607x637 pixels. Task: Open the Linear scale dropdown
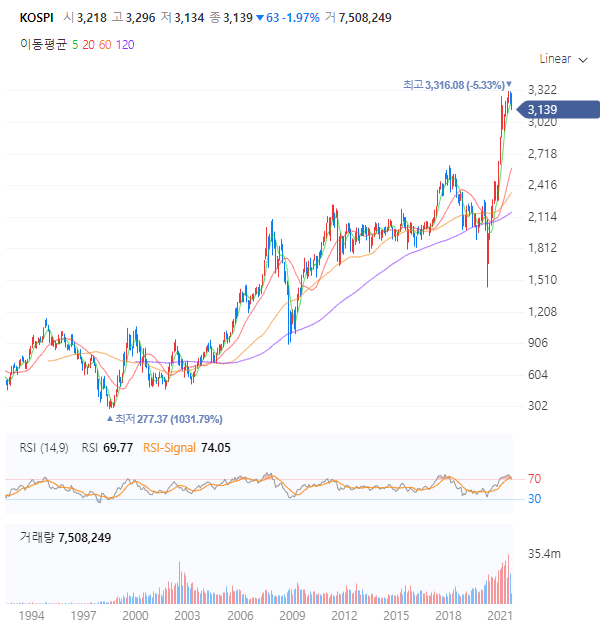point(563,59)
